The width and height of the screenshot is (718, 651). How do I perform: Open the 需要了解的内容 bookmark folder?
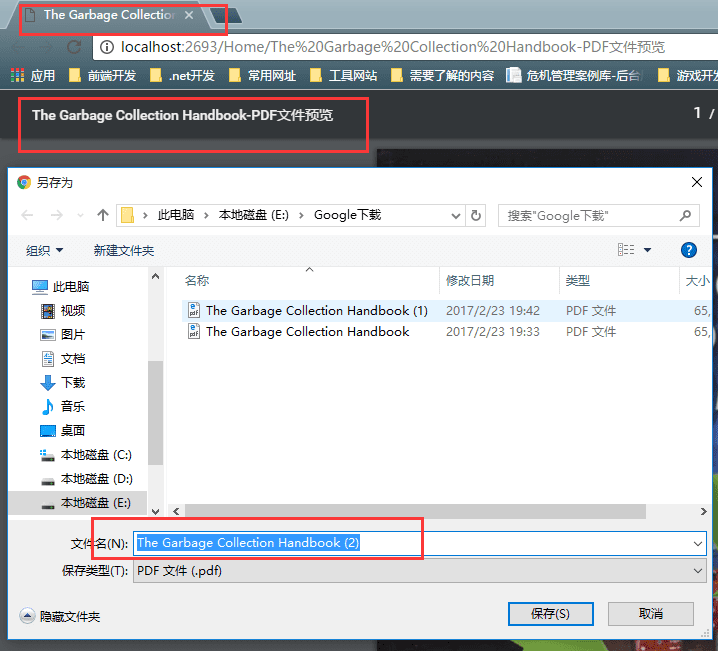(x=442, y=75)
